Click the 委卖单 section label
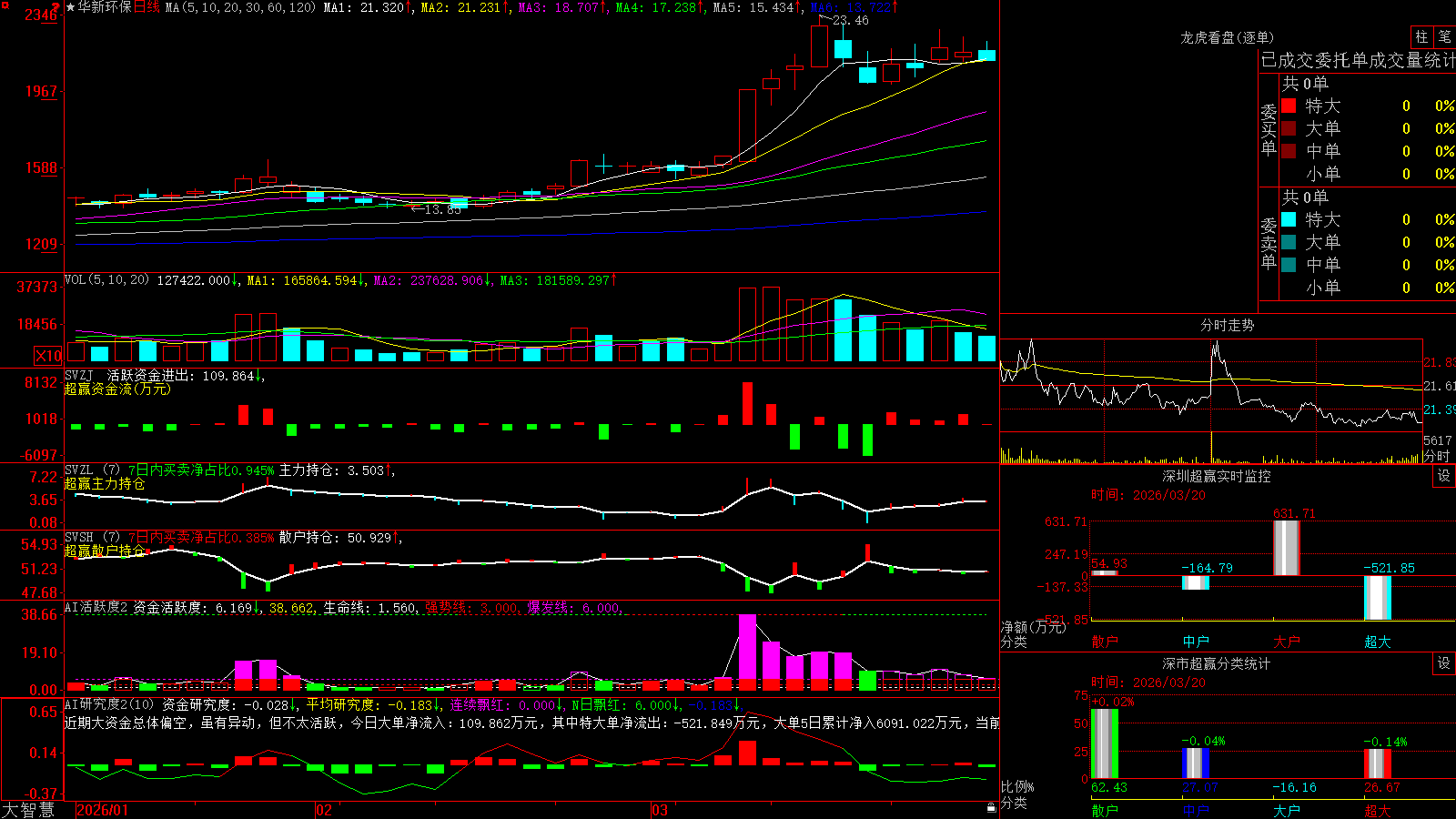Image resolution: width=1456 pixels, height=819 pixels. 1269,243
